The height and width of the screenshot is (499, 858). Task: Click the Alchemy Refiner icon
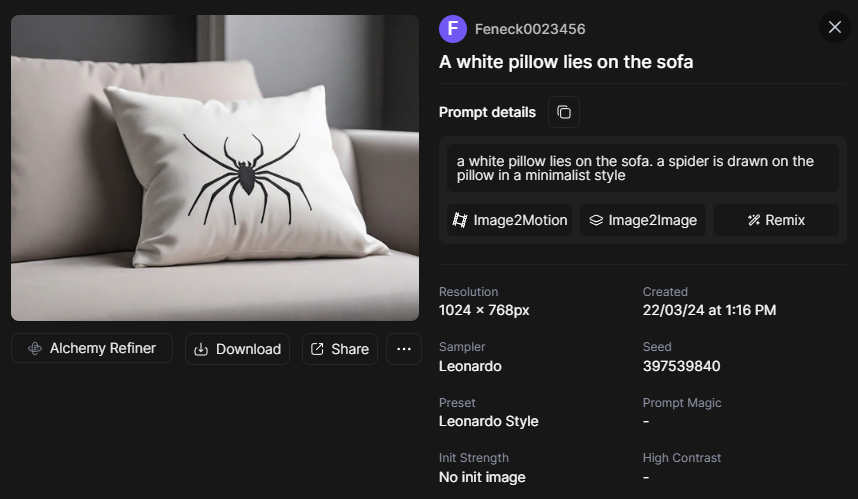(x=35, y=349)
